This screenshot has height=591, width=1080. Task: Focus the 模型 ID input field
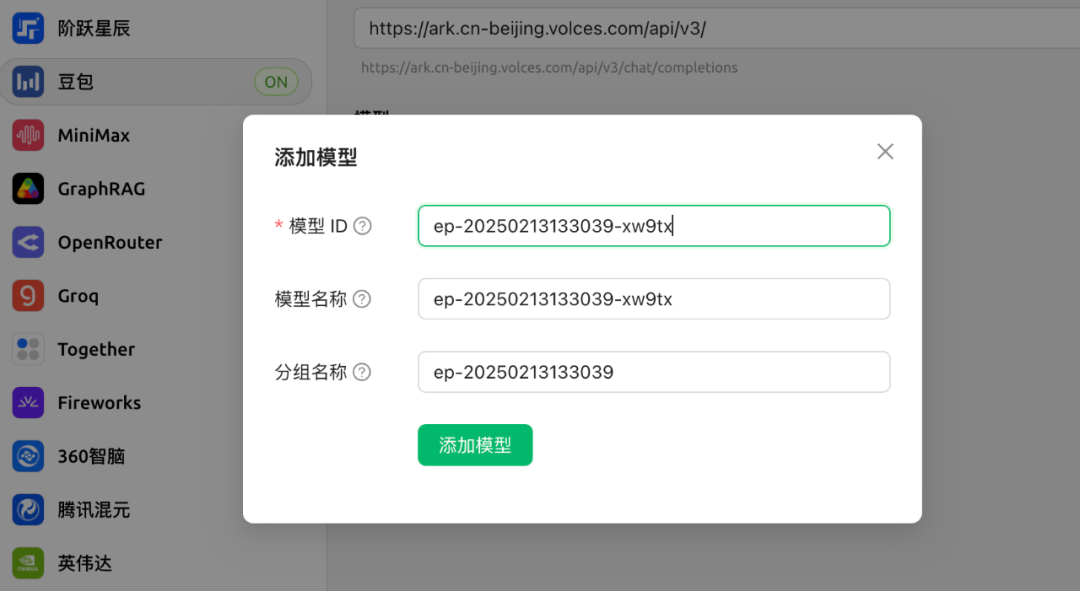click(x=653, y=226)
